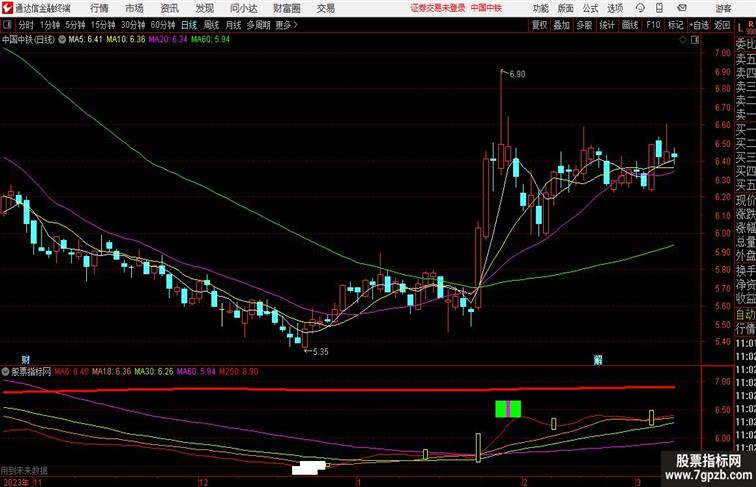Image resolution: width=756 pixels, height=487 pixels.
Task: Click the MA30: 6.26 indicator label
Action: click(x=154, y=372)
